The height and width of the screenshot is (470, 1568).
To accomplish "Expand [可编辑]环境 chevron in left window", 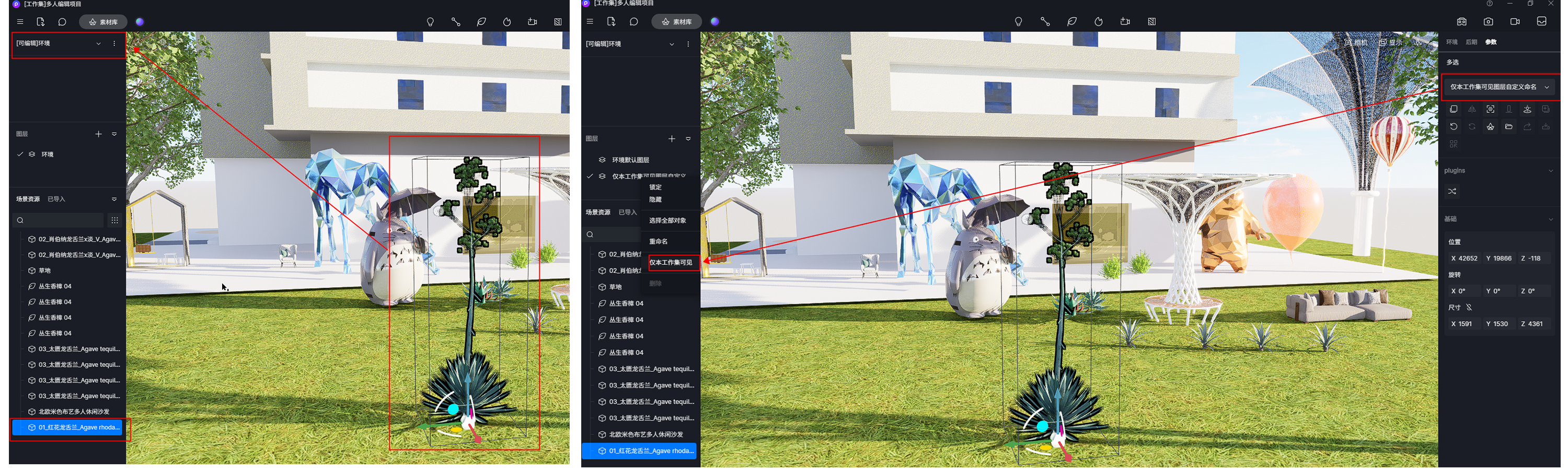I will click(99, 43).
